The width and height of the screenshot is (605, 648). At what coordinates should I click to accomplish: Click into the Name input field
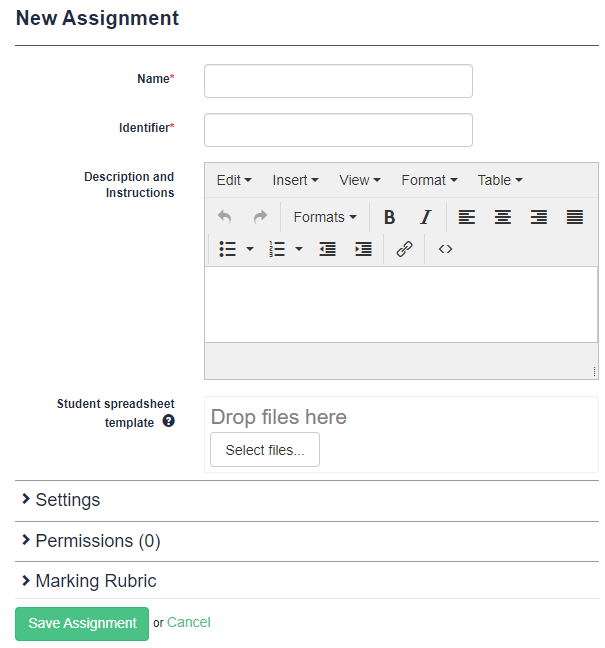point(338,81)
